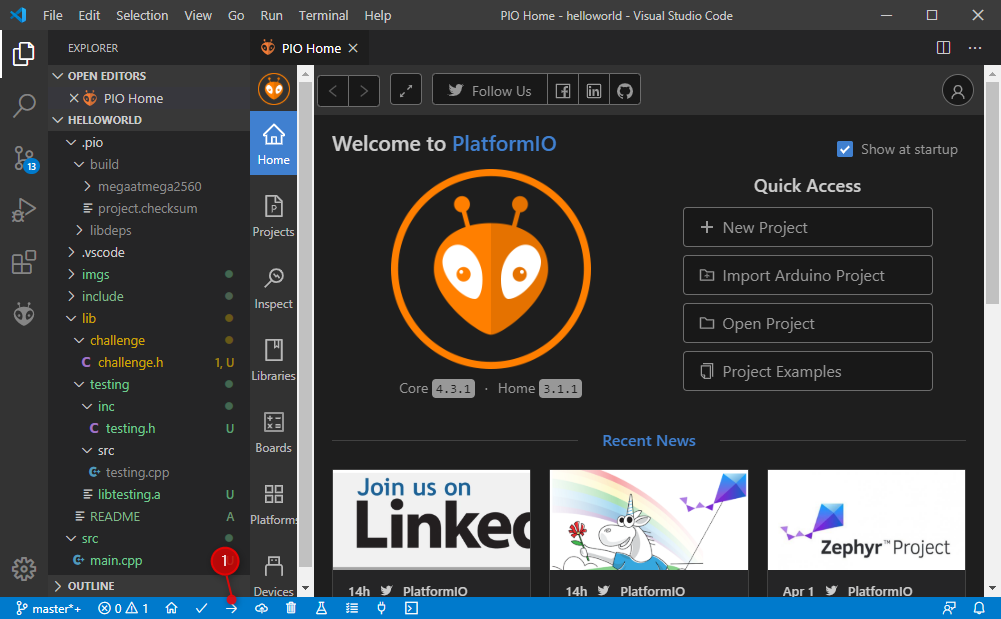Open the Extensions view
Image resolution: width=1001 pixels, height=619 pixels.
[24, 262]
